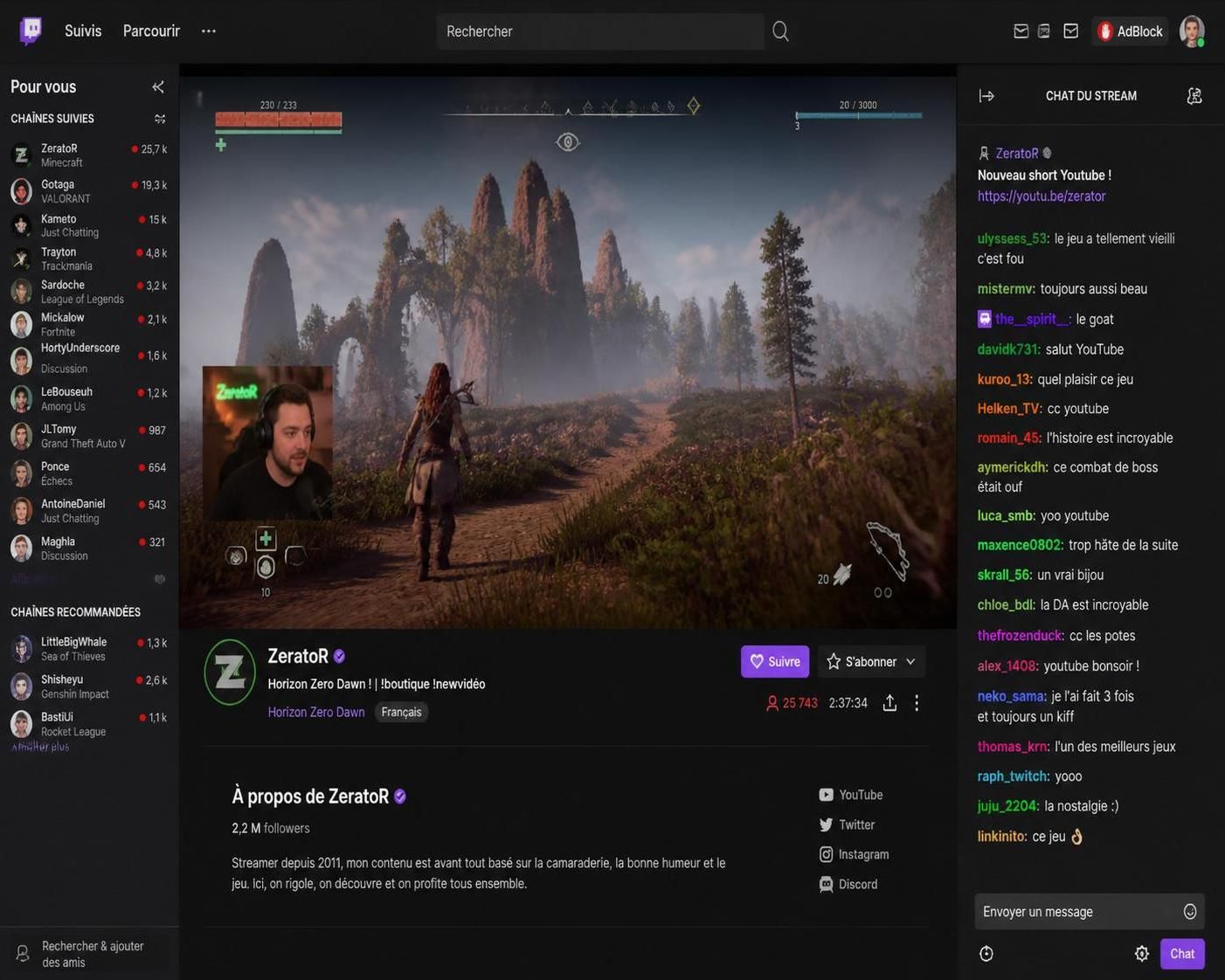Open ulyssess_53 username in chat

tap(1012, 238)
